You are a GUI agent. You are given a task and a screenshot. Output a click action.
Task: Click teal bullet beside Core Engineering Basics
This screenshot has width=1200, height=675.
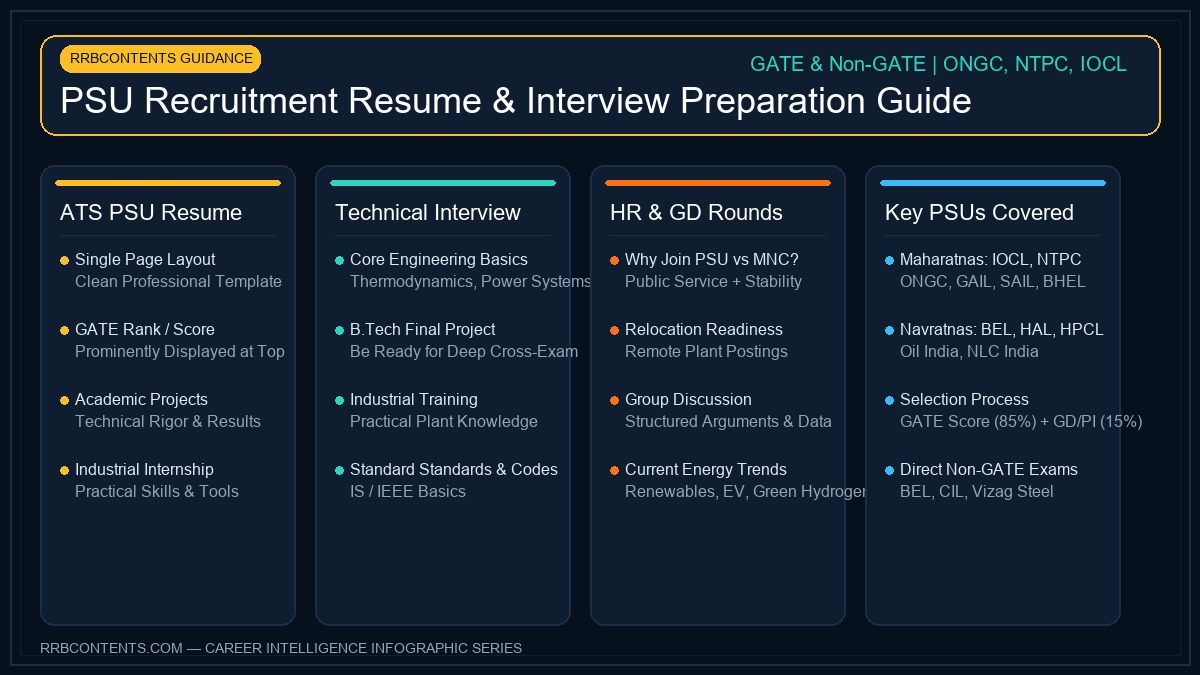339,260
